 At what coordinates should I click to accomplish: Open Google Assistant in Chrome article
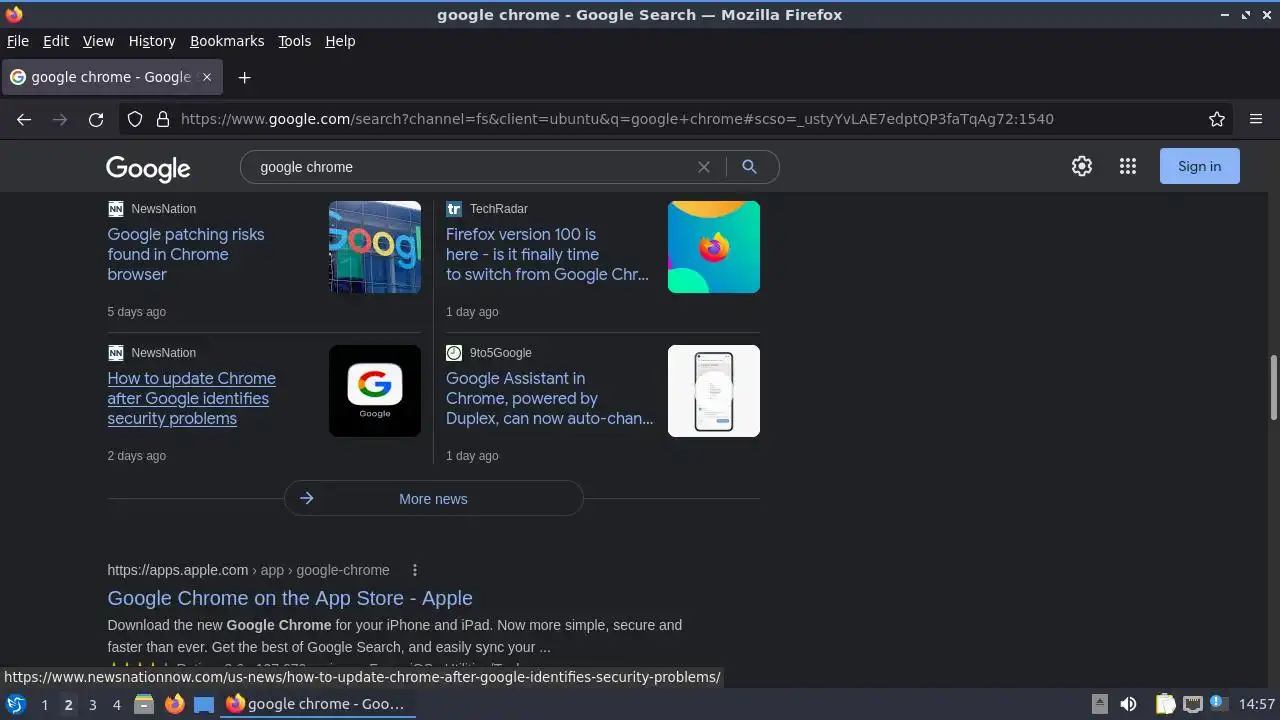[x=549, y=398]
